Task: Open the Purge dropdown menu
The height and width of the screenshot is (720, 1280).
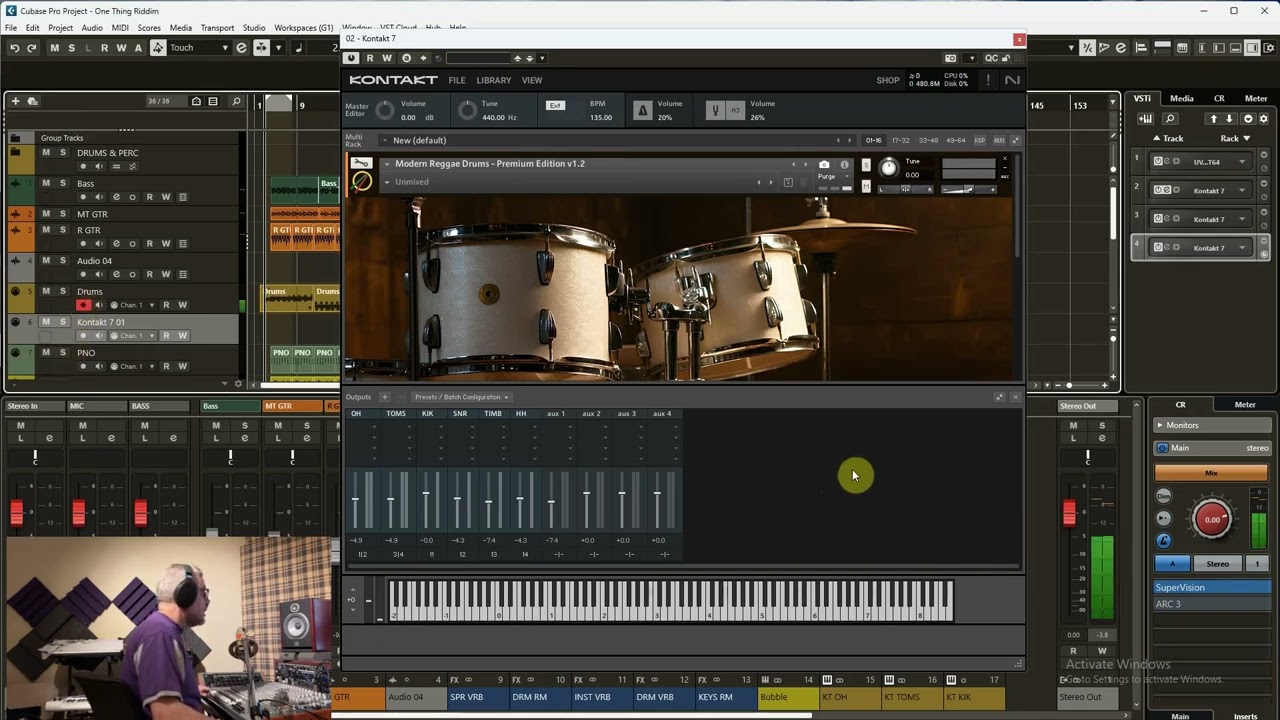Action: 832,177
